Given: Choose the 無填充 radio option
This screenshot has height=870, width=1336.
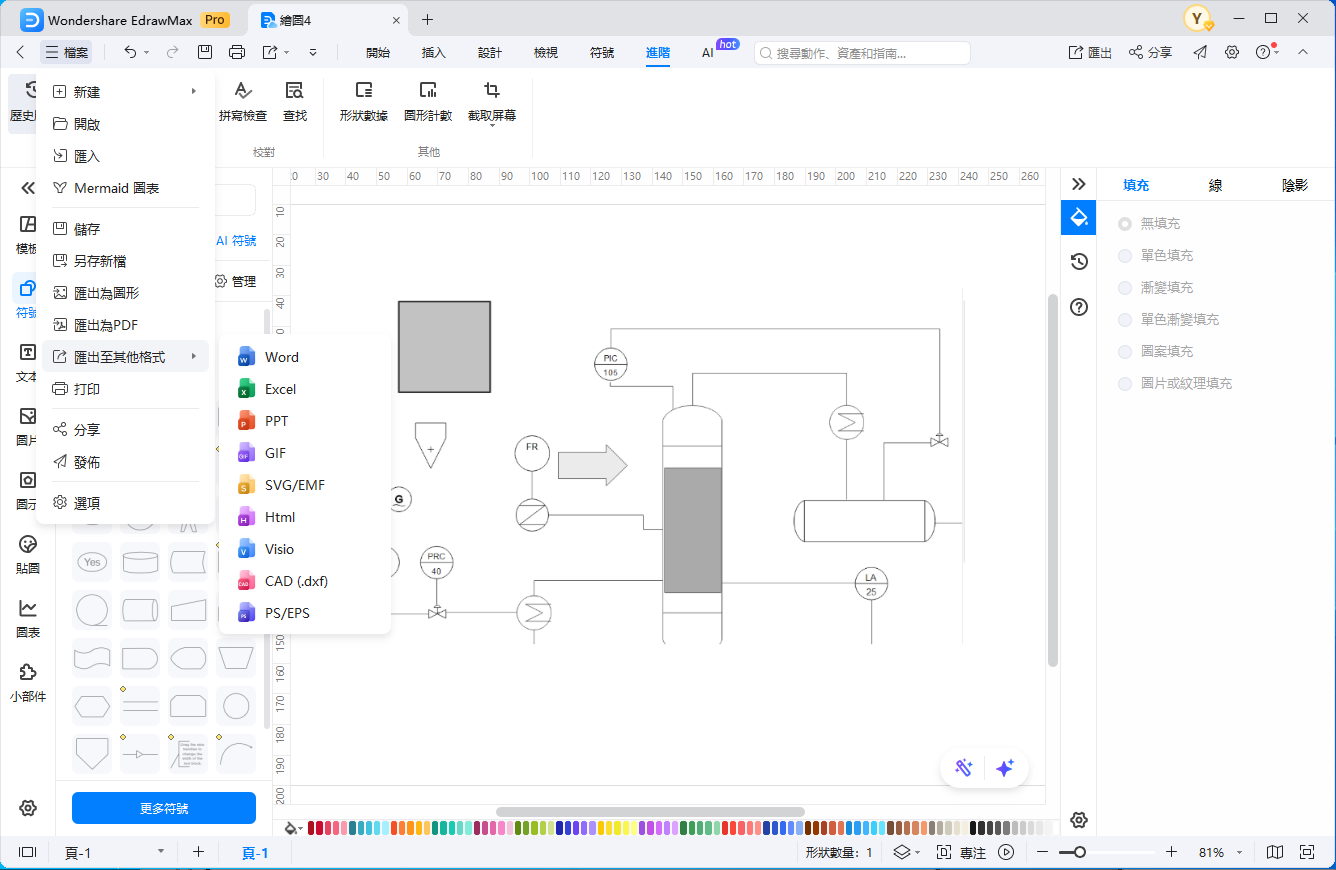Looking at the screenshot, I should pyautogui.click(x=1125, y=224).
